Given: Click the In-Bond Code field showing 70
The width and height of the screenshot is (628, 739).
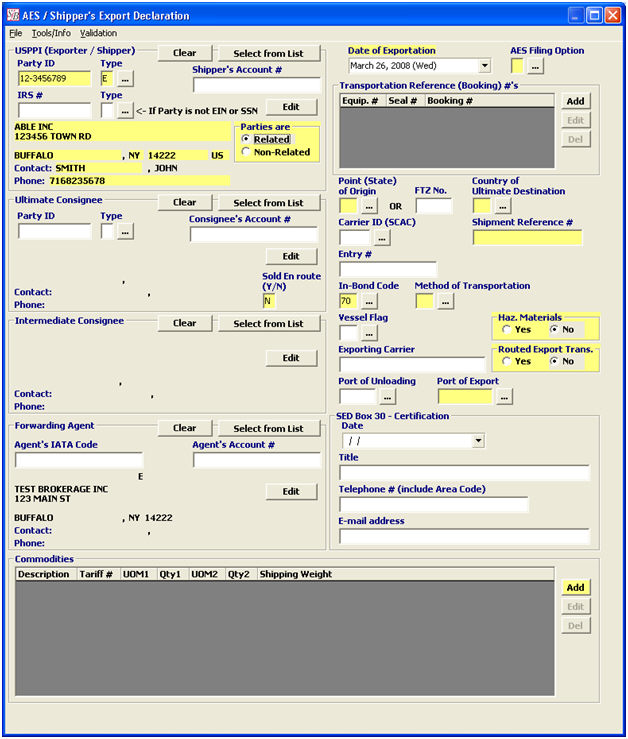Looking at the screenshot, I should point(348,301).
